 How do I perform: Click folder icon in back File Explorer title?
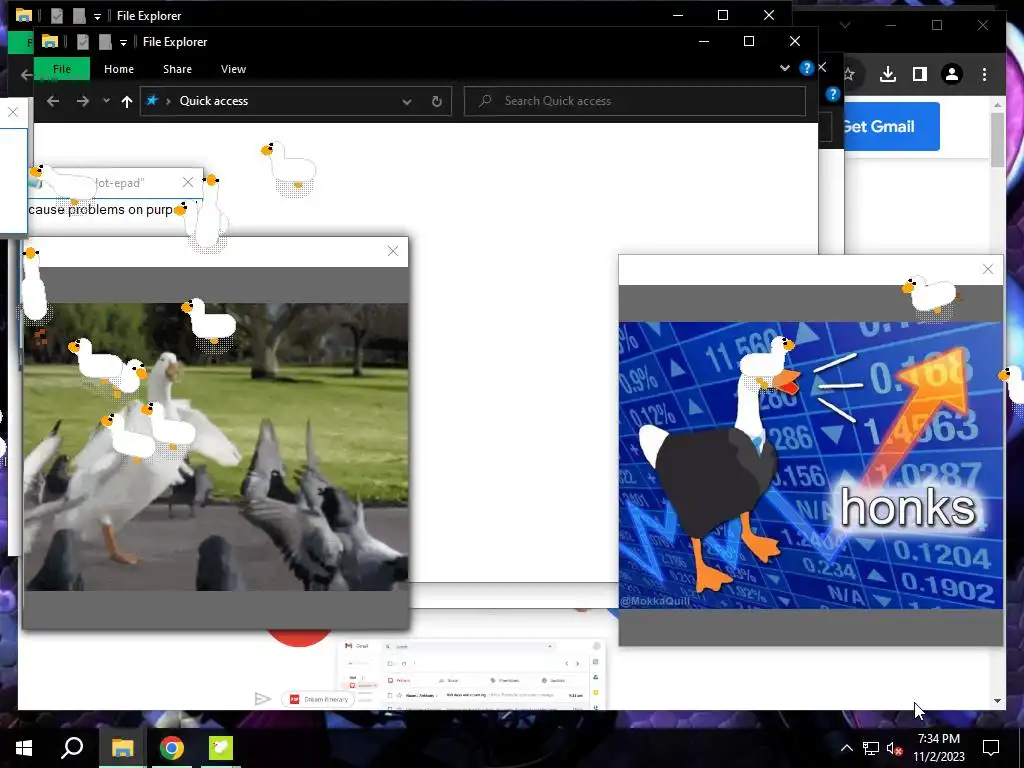tap(24, 15)
